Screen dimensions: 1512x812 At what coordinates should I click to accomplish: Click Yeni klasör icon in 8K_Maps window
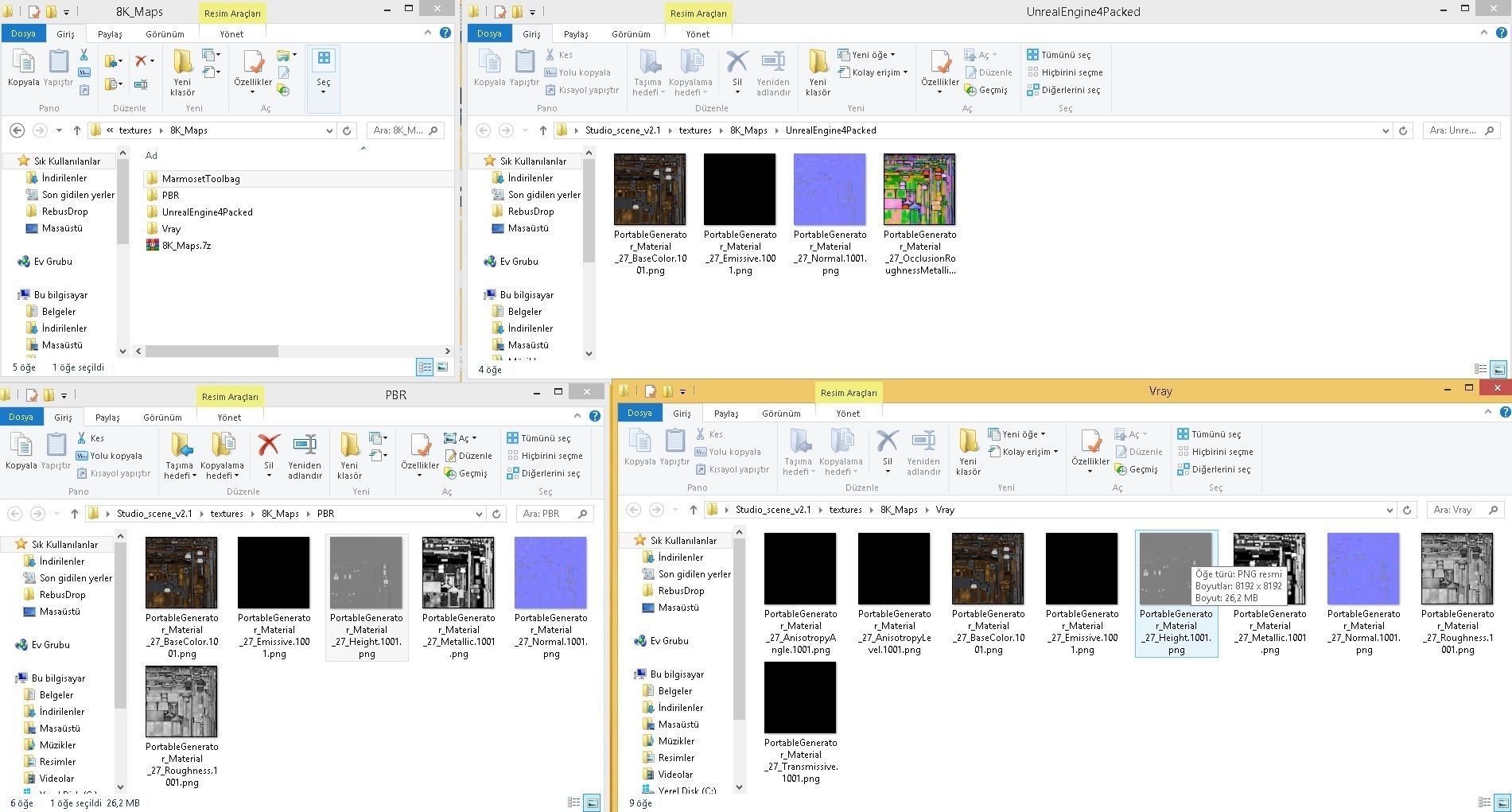click(x=182, y=72)
